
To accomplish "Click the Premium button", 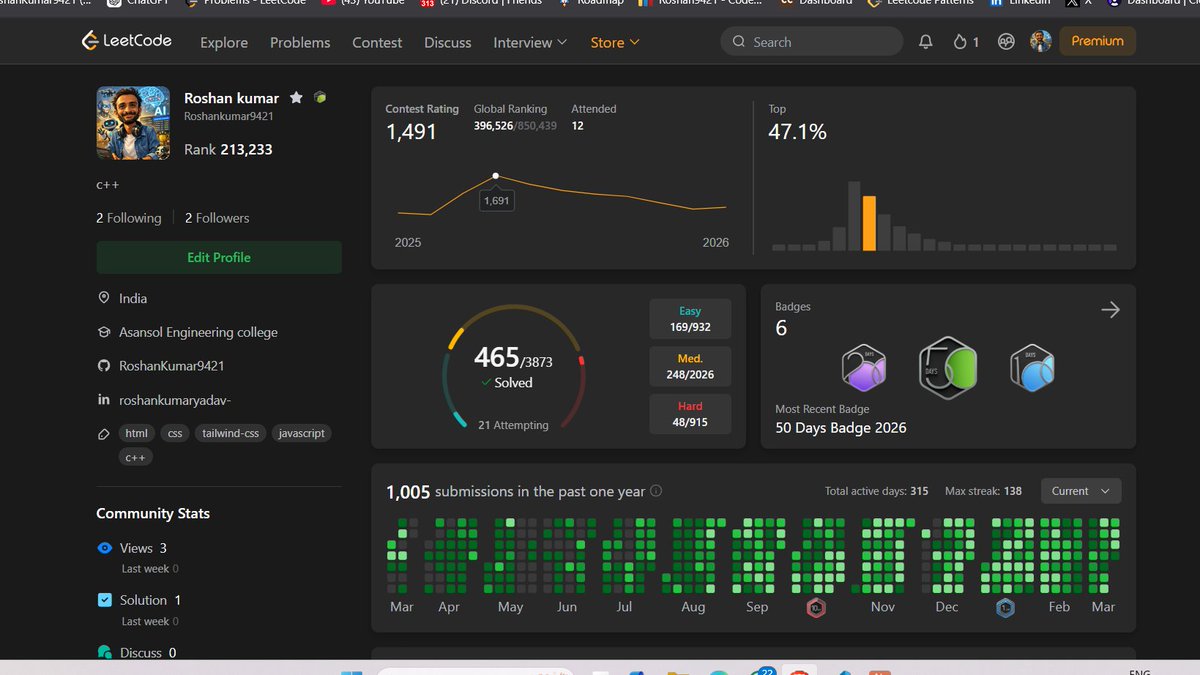I will click(x=1097, y=41).
